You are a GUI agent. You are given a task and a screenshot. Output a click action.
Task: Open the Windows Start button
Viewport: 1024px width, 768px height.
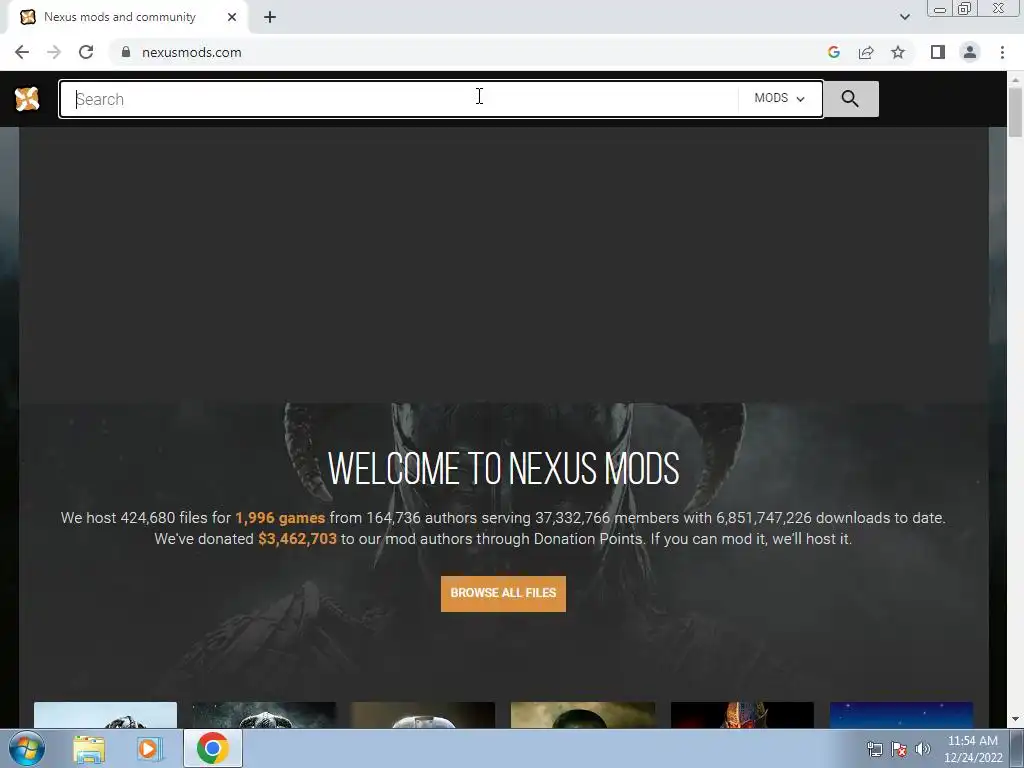coord(26,748)
